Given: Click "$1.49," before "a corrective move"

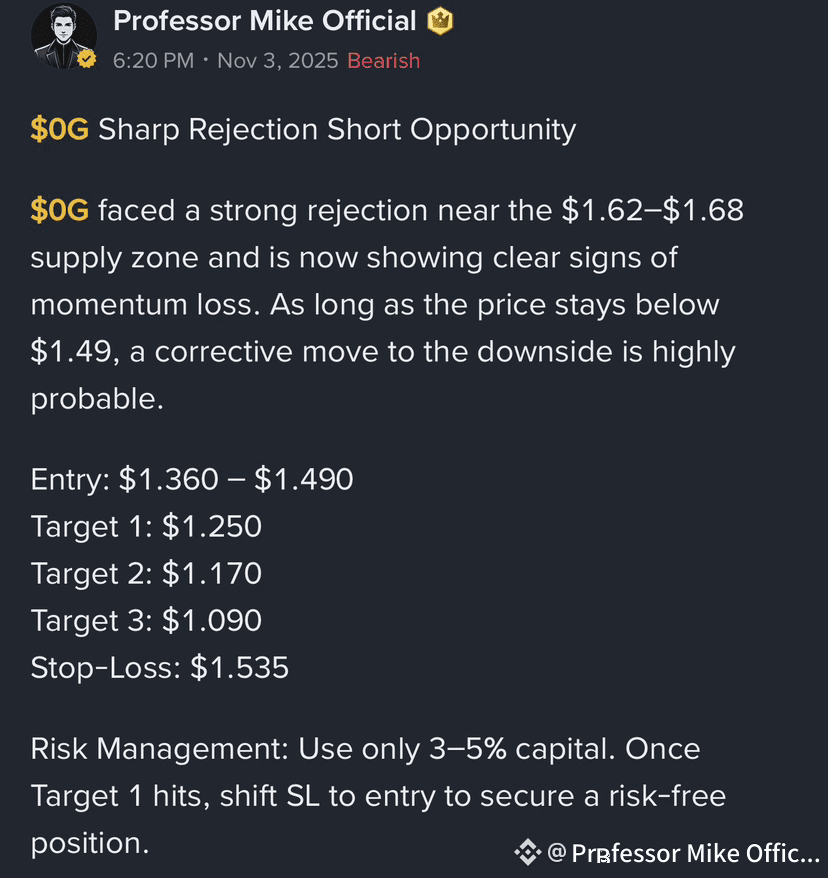Looking at the screenshot, I should point(75,352).
